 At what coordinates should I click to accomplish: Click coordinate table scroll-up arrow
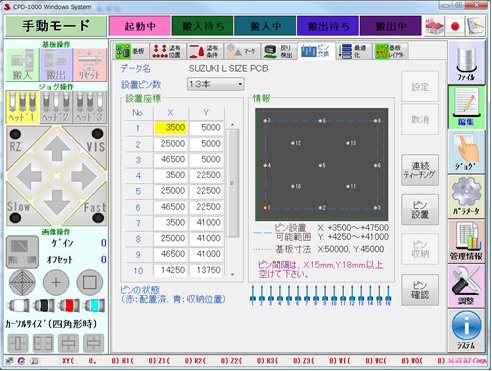pyautogui.click(x=232, y=125)
